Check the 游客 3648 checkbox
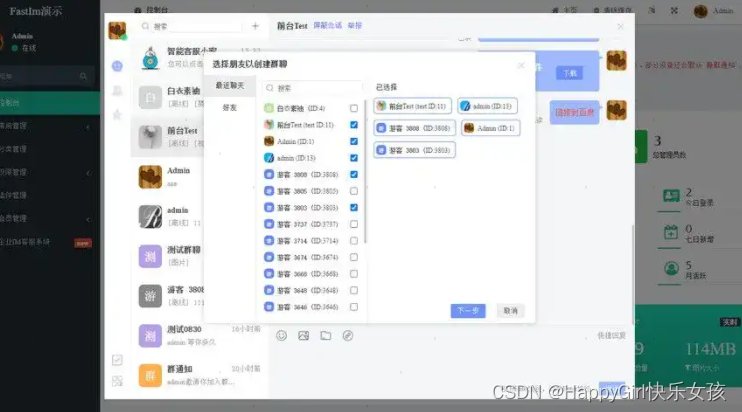This screenshot has height=412, width=742. (x=353, y=290)
